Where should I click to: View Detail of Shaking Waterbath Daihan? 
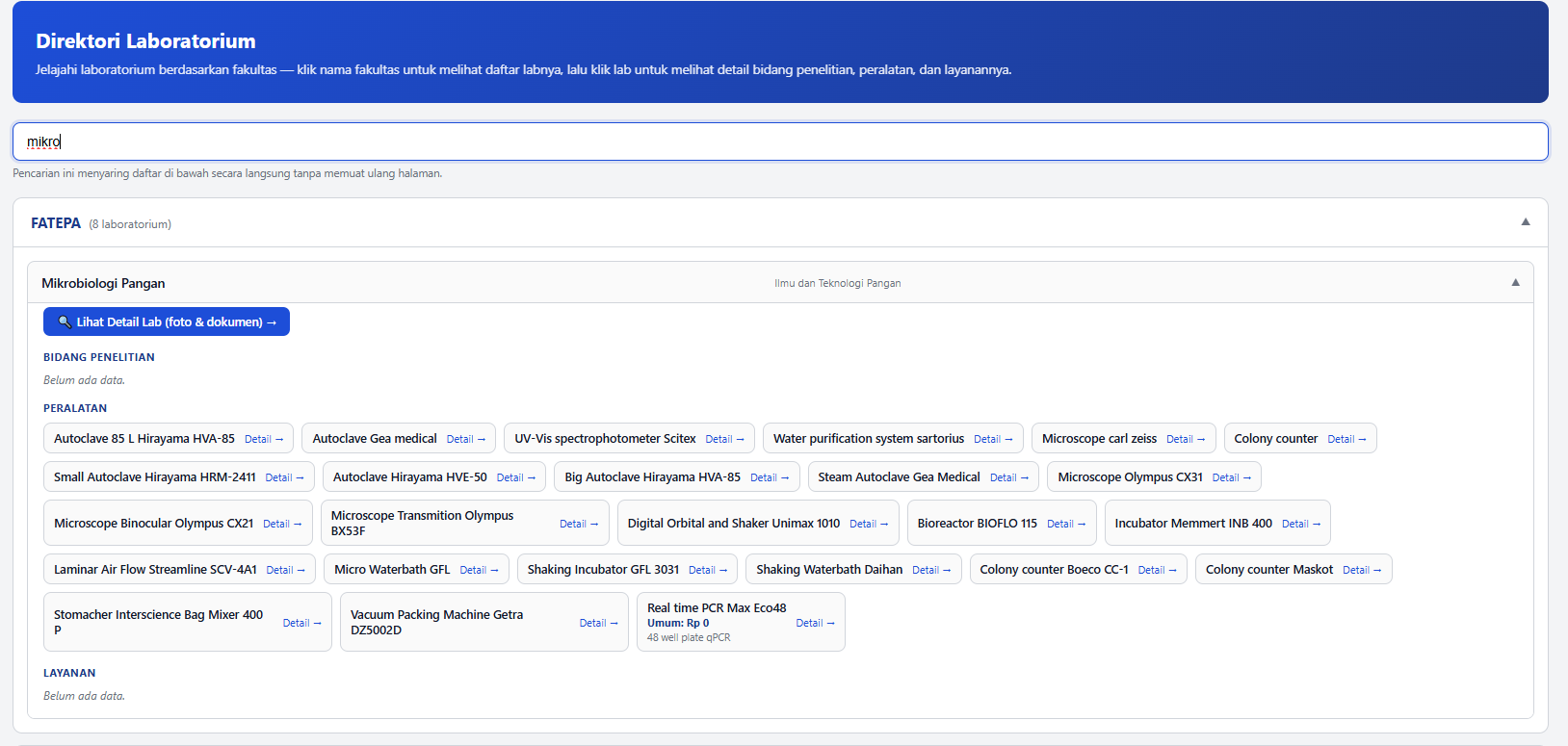click(x=931, y=570)
